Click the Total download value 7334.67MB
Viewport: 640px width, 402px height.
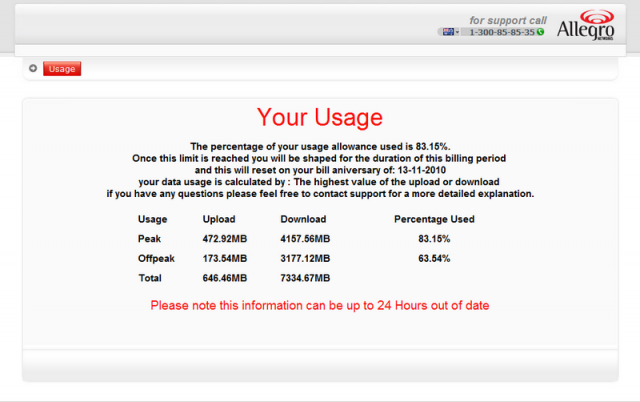pos(305,278)
